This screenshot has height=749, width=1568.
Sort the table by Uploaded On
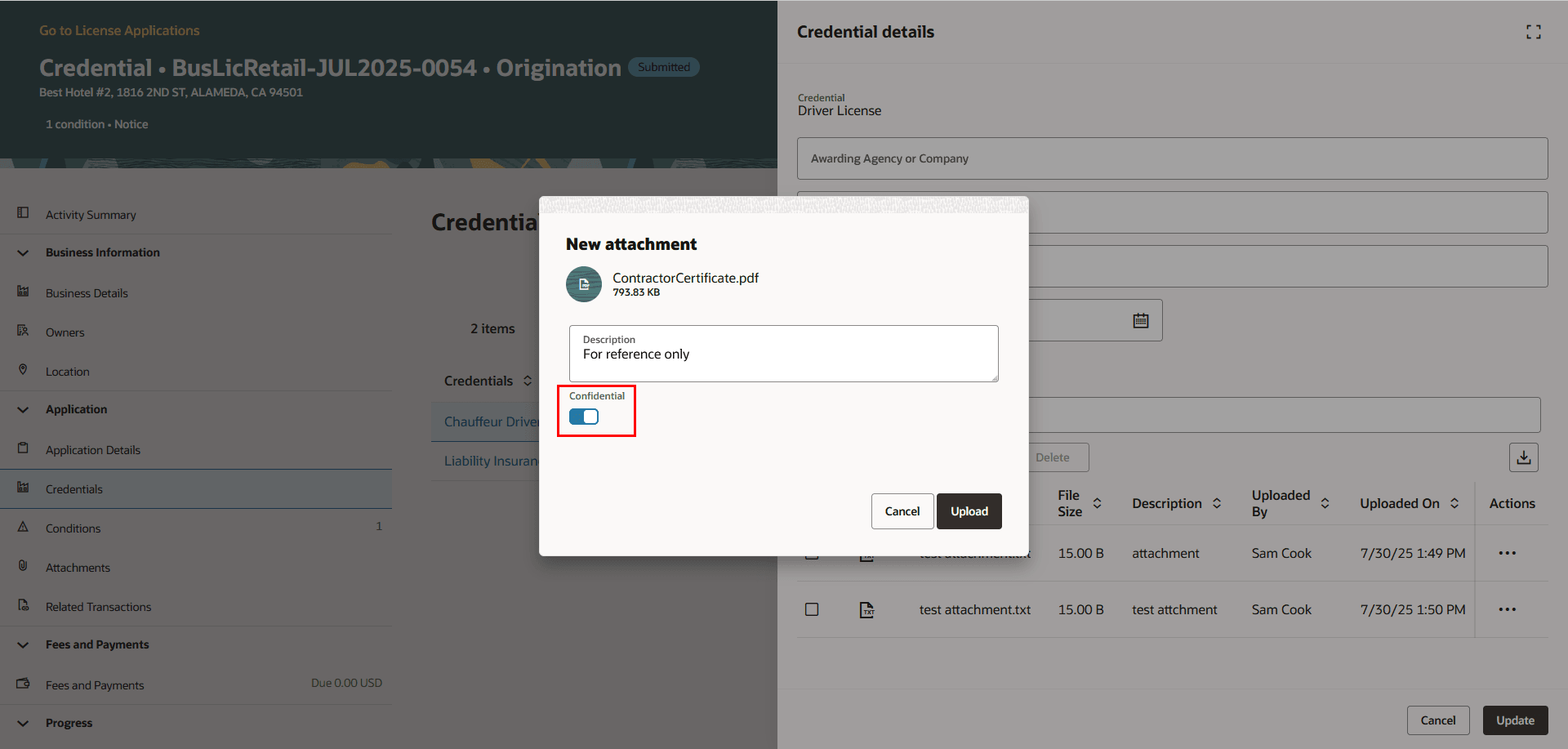pyautogui.click(x=1455, y=503)
